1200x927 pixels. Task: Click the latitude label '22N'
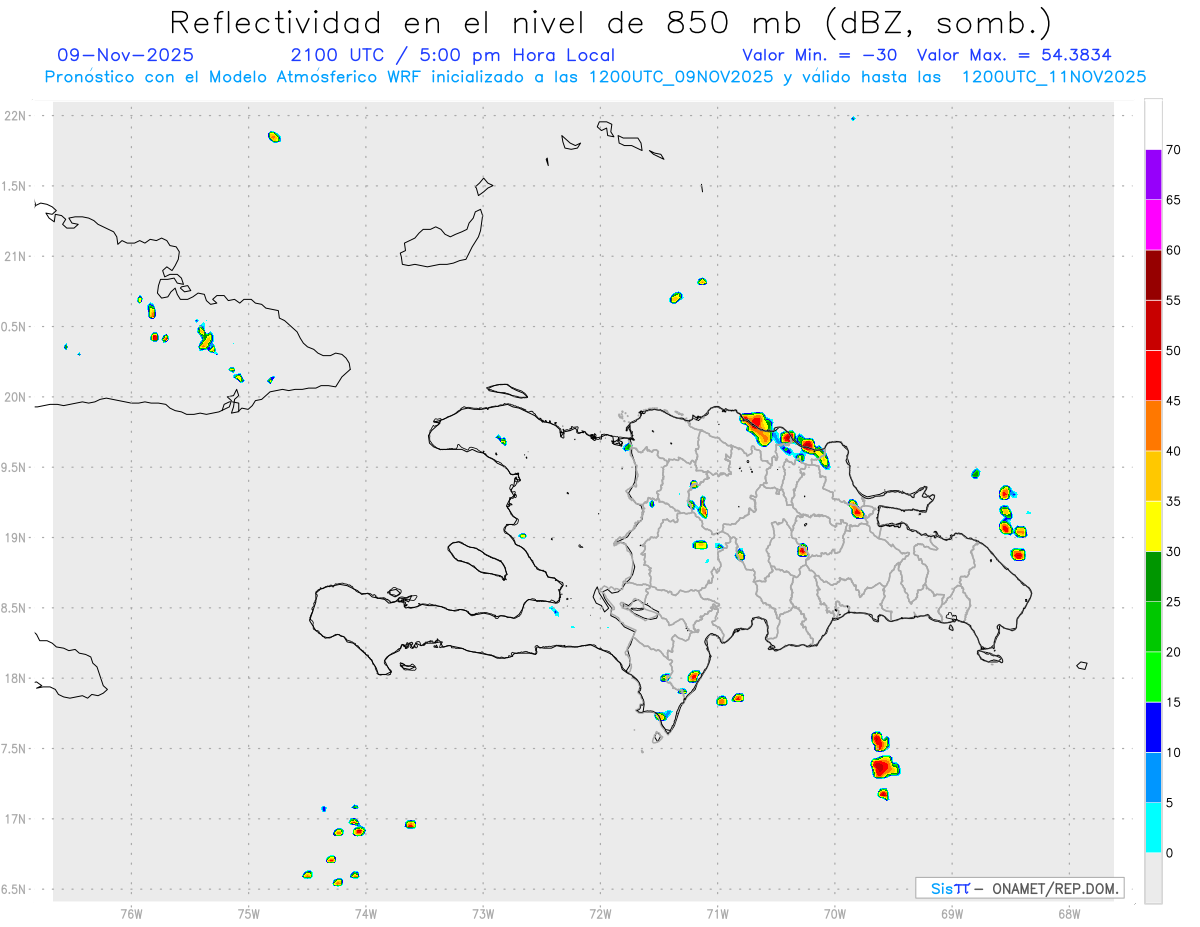tap(16, 116)
